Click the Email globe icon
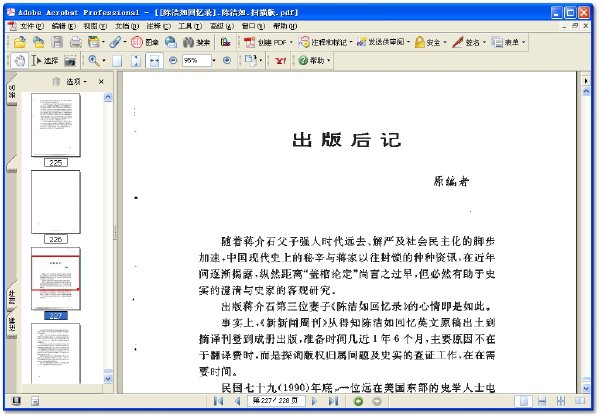 (171, 42)
